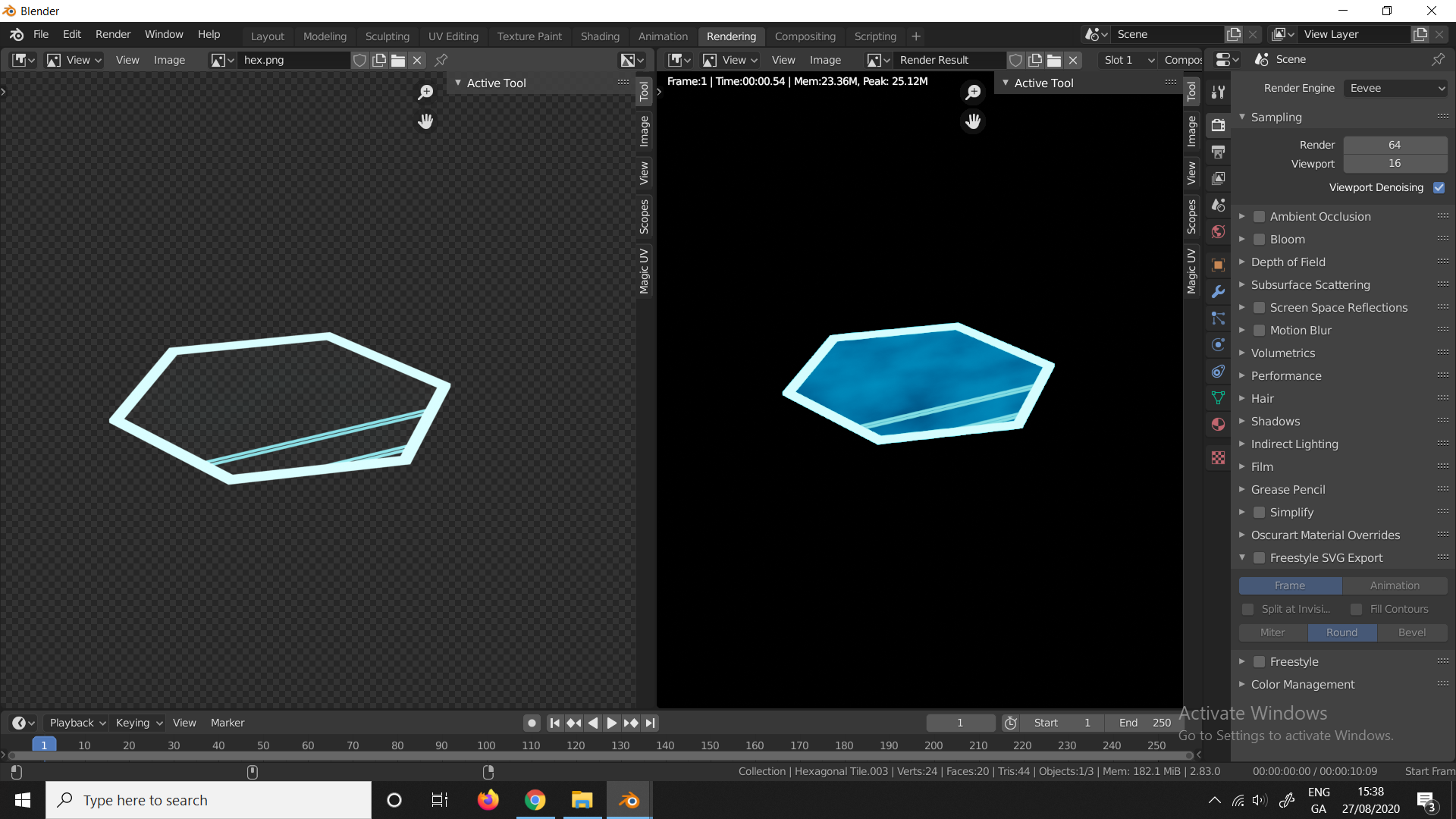Expand the Color Management panel
1456x819 pixels.
click(x=1303, y=684)
